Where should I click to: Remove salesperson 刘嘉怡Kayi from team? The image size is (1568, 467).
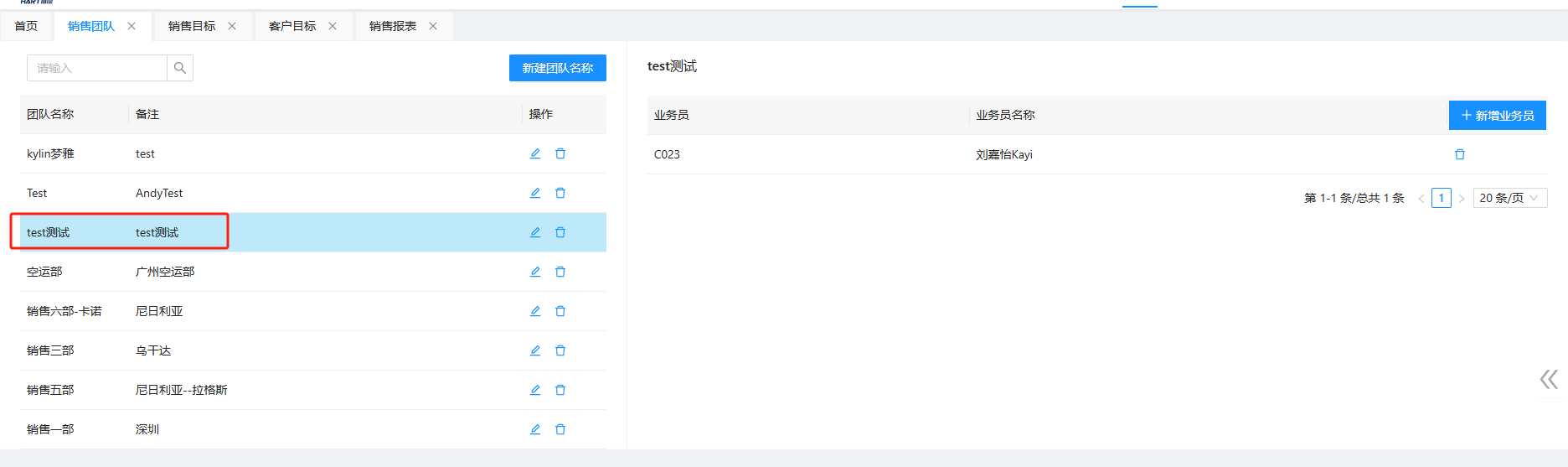coord(1460,154)
